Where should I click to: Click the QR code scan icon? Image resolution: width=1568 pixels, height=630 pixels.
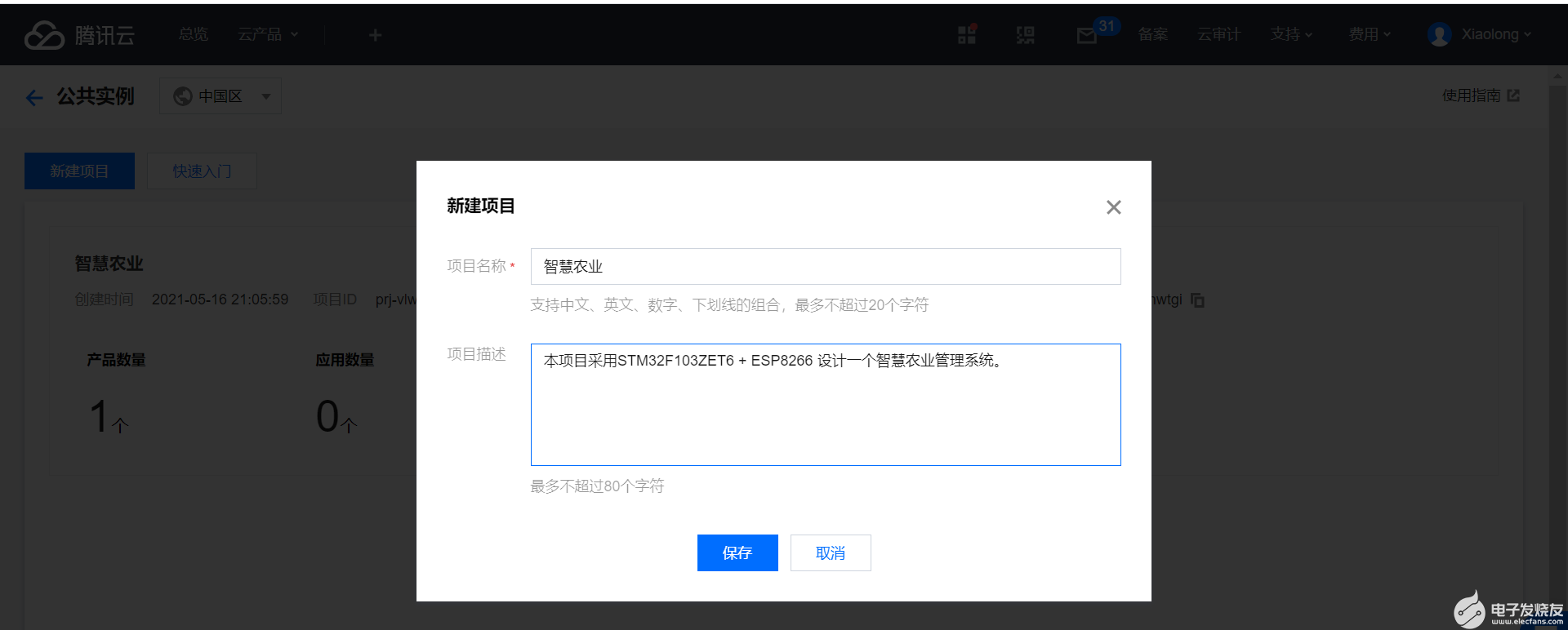(1025, 35)
